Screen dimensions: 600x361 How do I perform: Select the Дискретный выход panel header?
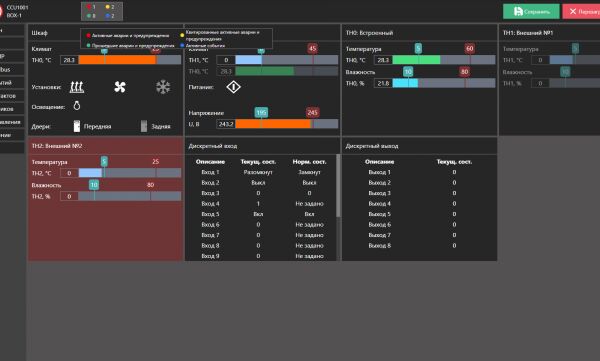tap(420, 146)
